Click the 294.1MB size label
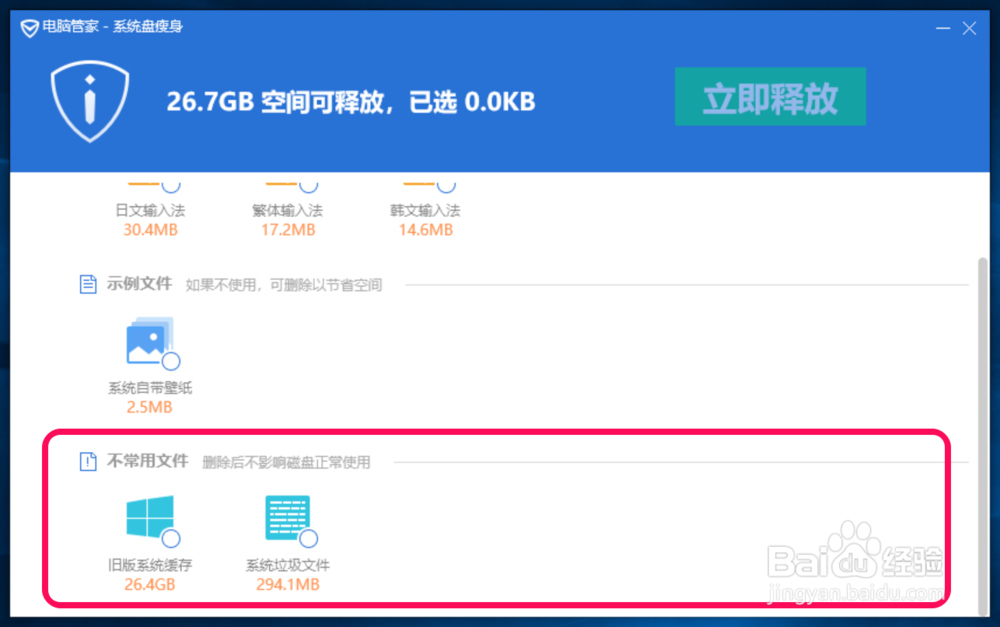This screenshot has width=1000, height=627. pyautogui.click(x=288, y=584)
